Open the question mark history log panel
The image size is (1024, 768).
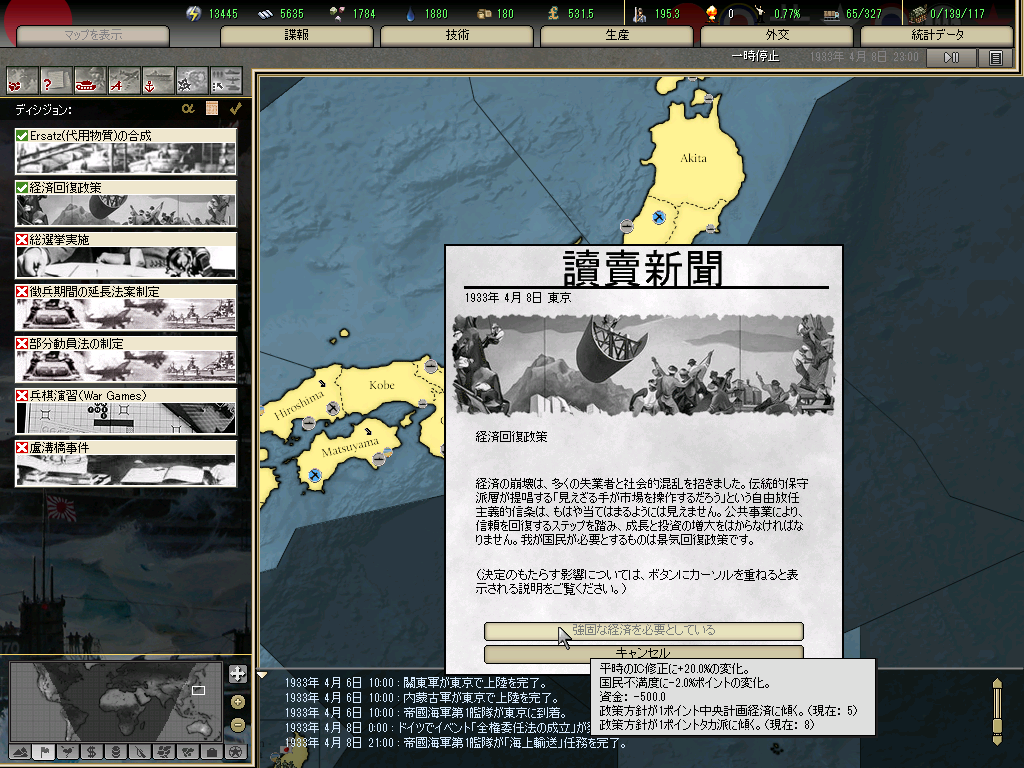56,81
